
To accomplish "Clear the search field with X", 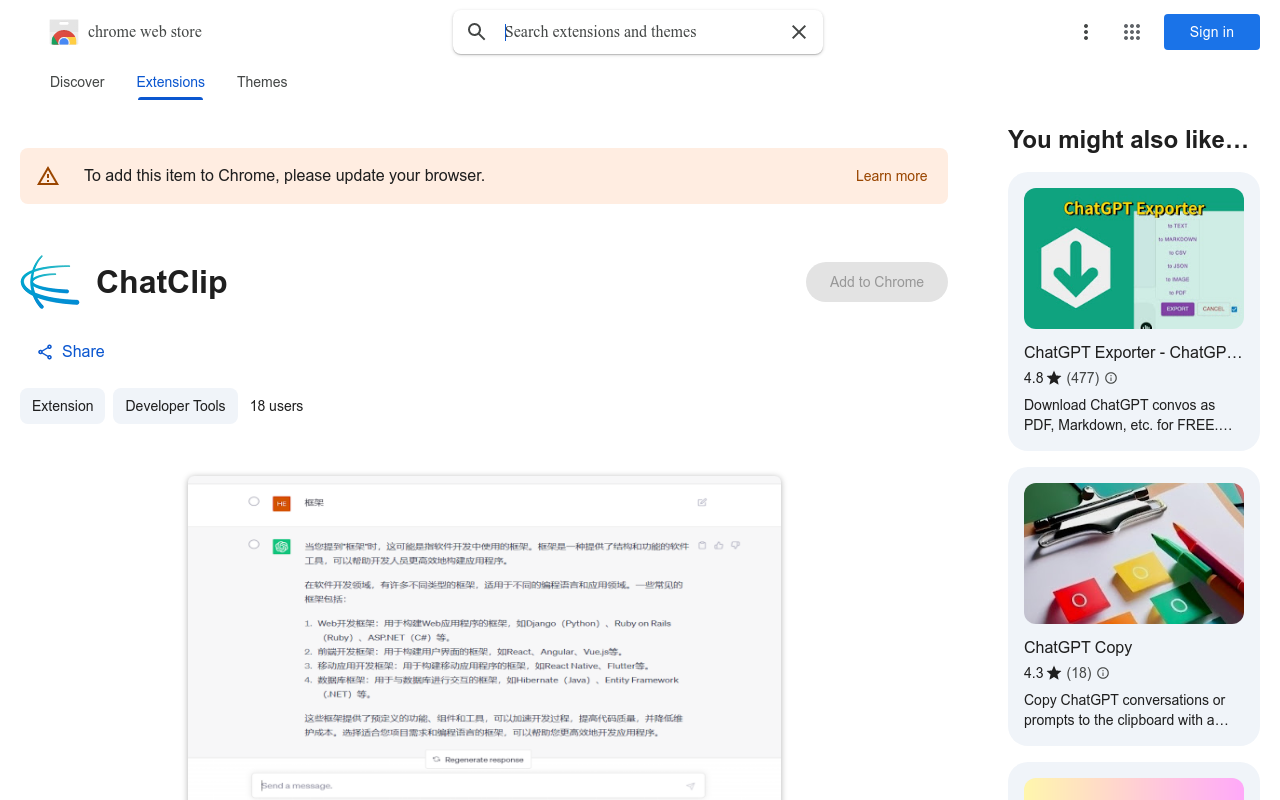I will click(x=799, y=32).
